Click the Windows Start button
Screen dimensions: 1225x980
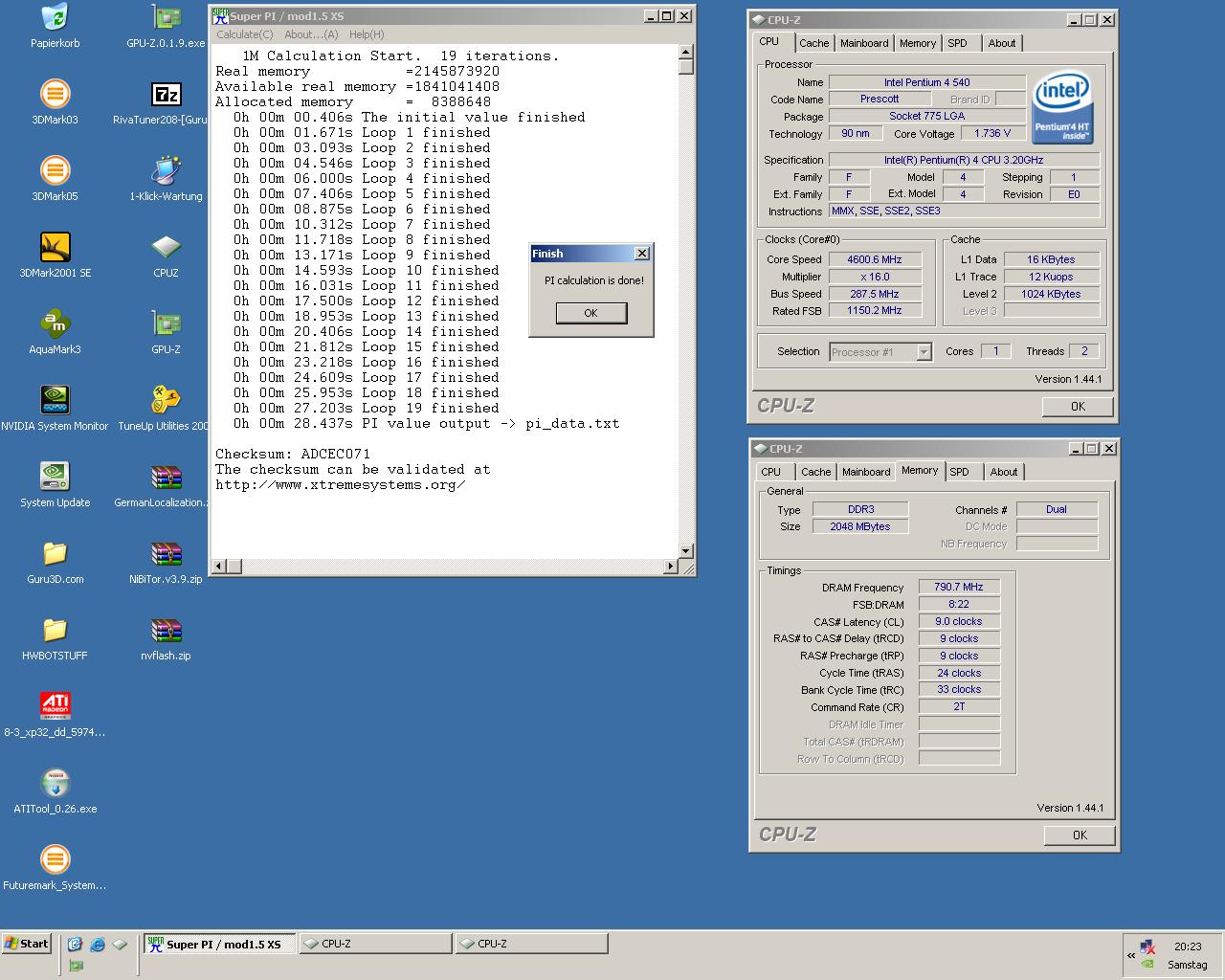coord(26,944)
